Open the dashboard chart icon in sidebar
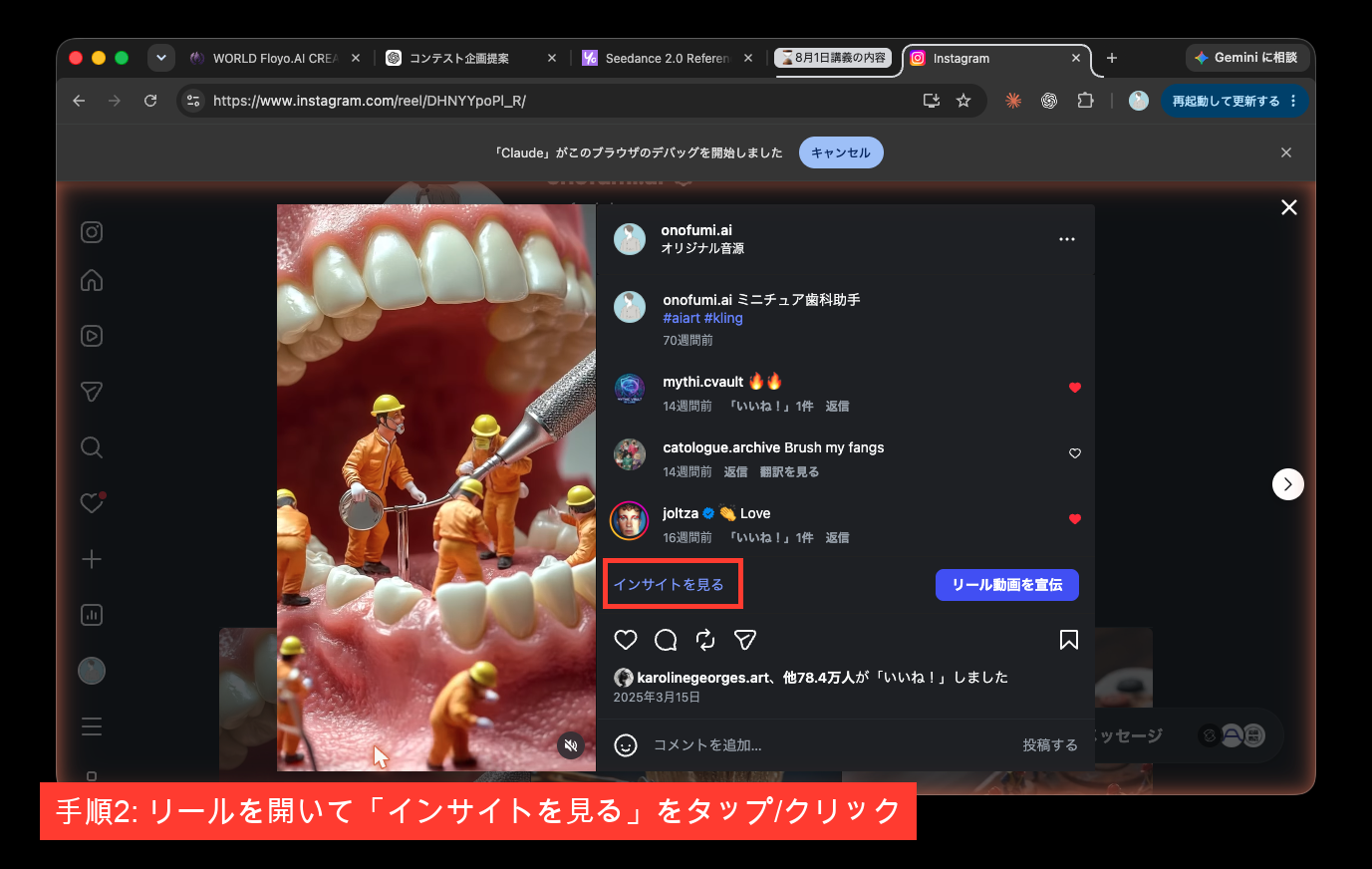 tap(92, 615)
